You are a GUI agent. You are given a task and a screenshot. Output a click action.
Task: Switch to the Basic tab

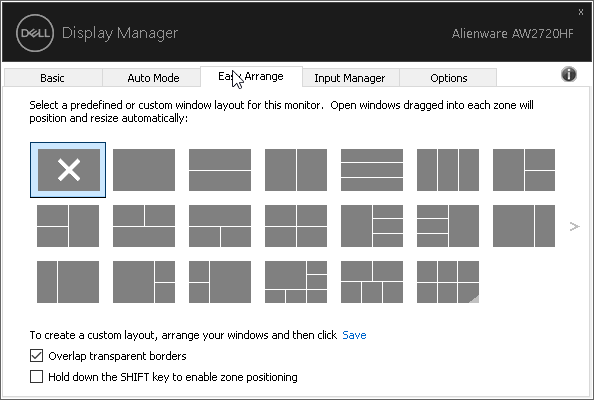[53, 78]
